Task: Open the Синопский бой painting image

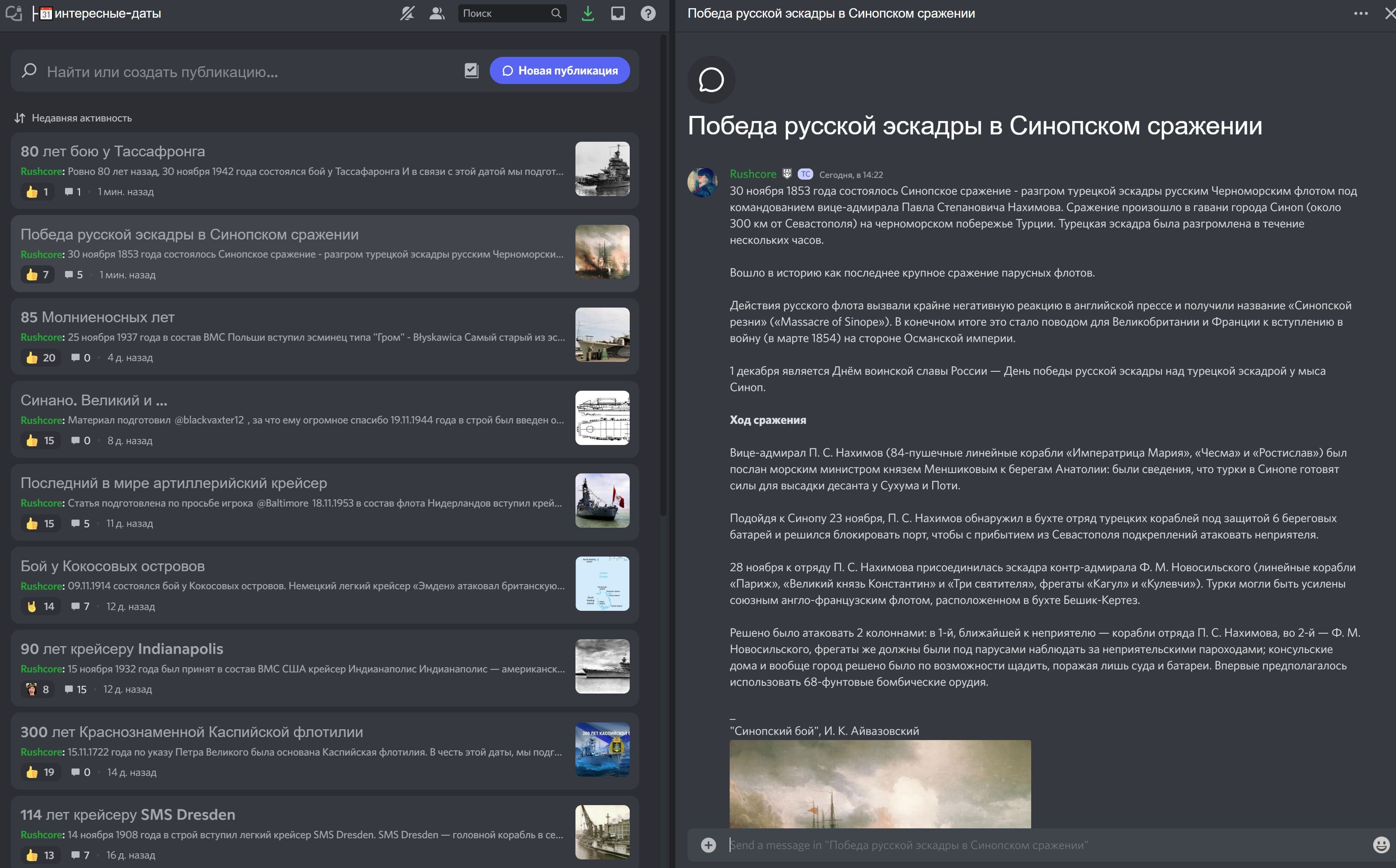Action: point(880,784)
